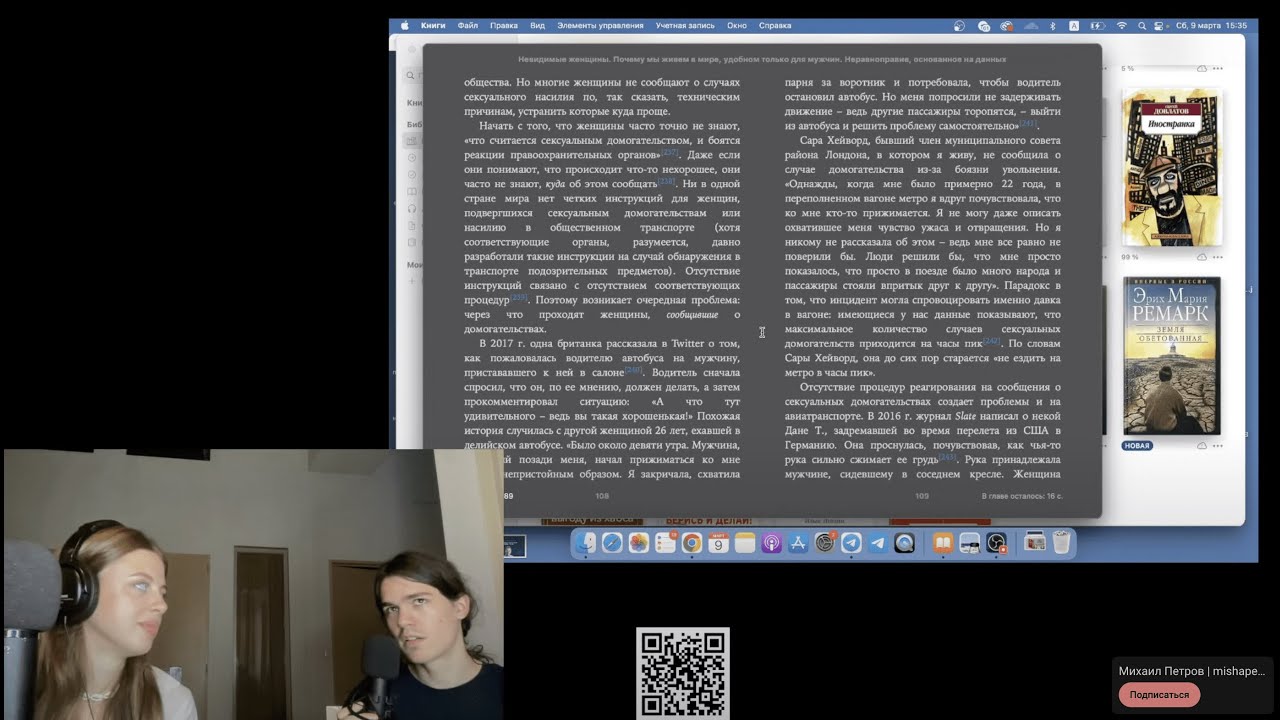Open Окно menu
Image resolution: width=1280 pixels, height=720 pixels.
coord(737,25)
